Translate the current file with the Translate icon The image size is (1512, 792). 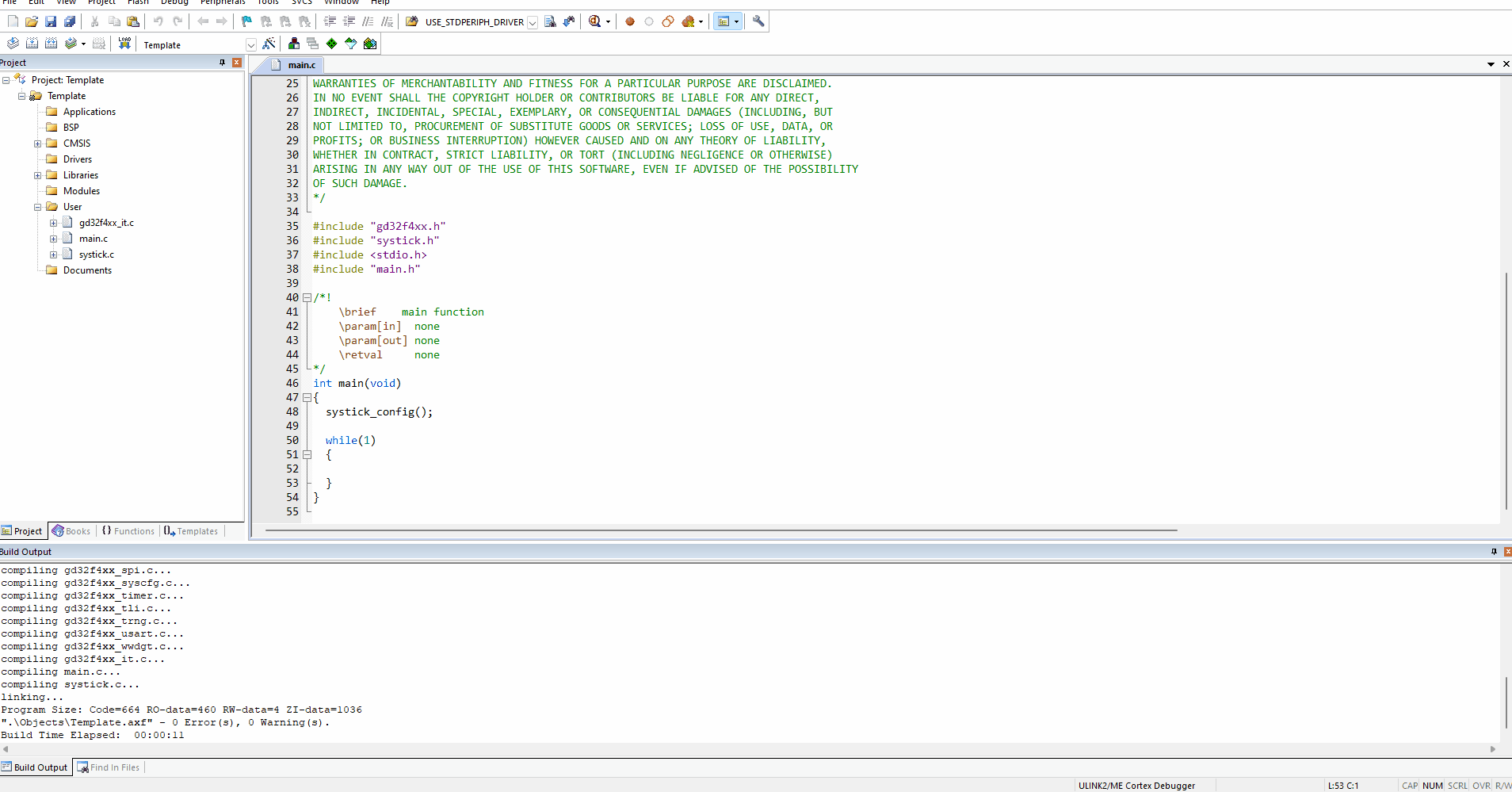(x=13, y=44)
